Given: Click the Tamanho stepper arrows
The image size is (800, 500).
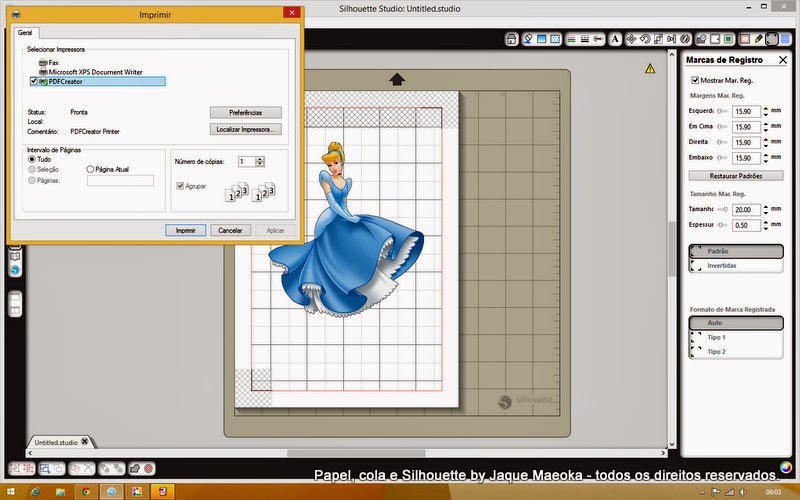Looking at the screenshot, I should (765, 210).
